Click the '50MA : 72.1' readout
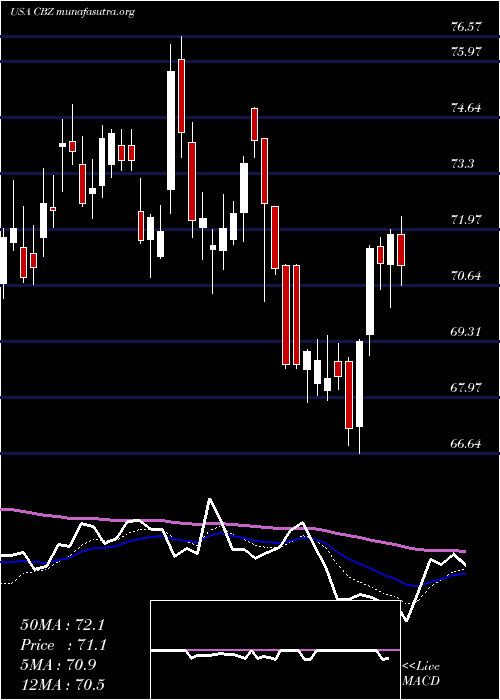This screenshot has width=500, height=700. [62, 625]
